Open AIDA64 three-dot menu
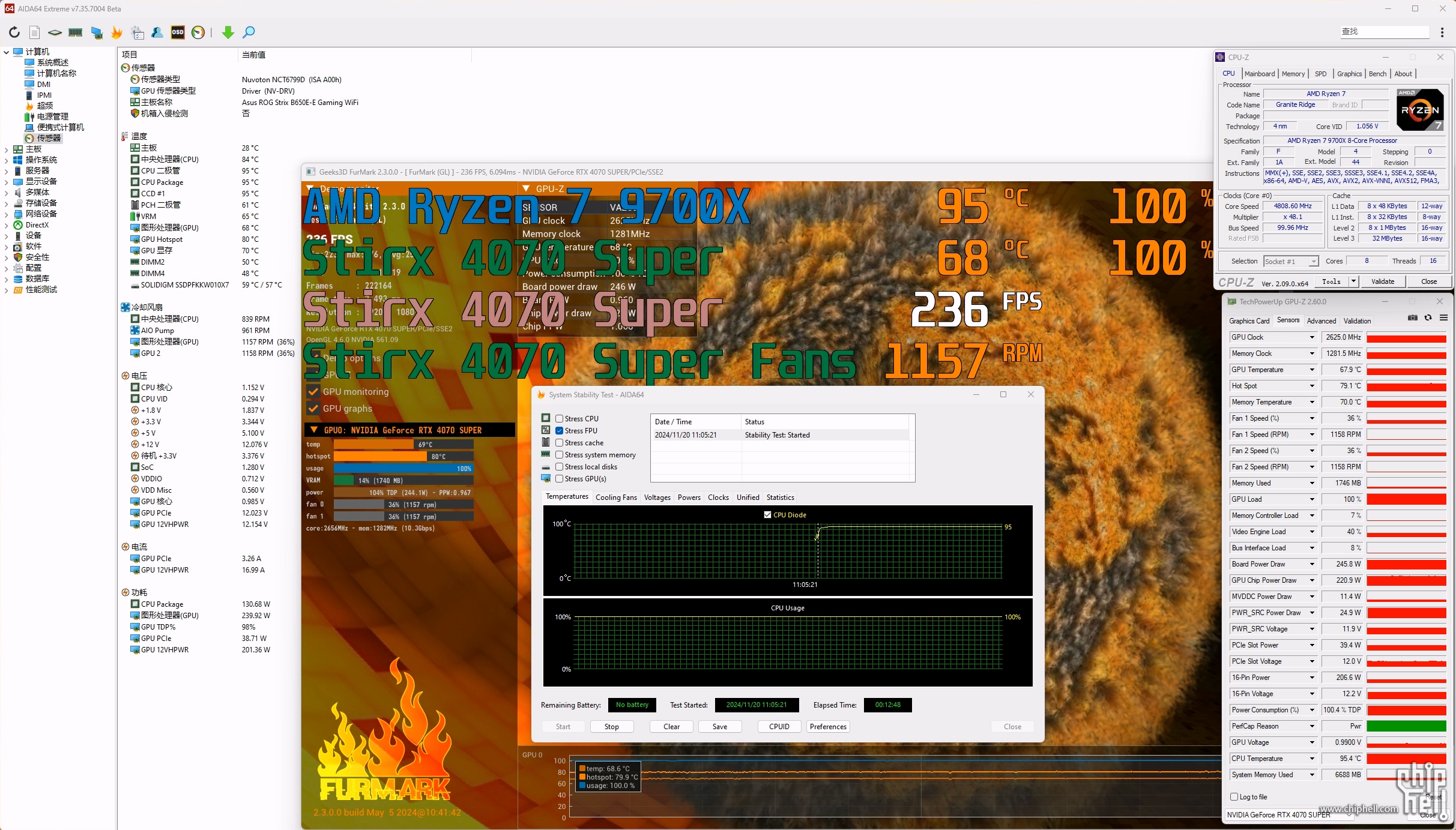Screen dimensions: 1456x830 (x=1442, y=32)
